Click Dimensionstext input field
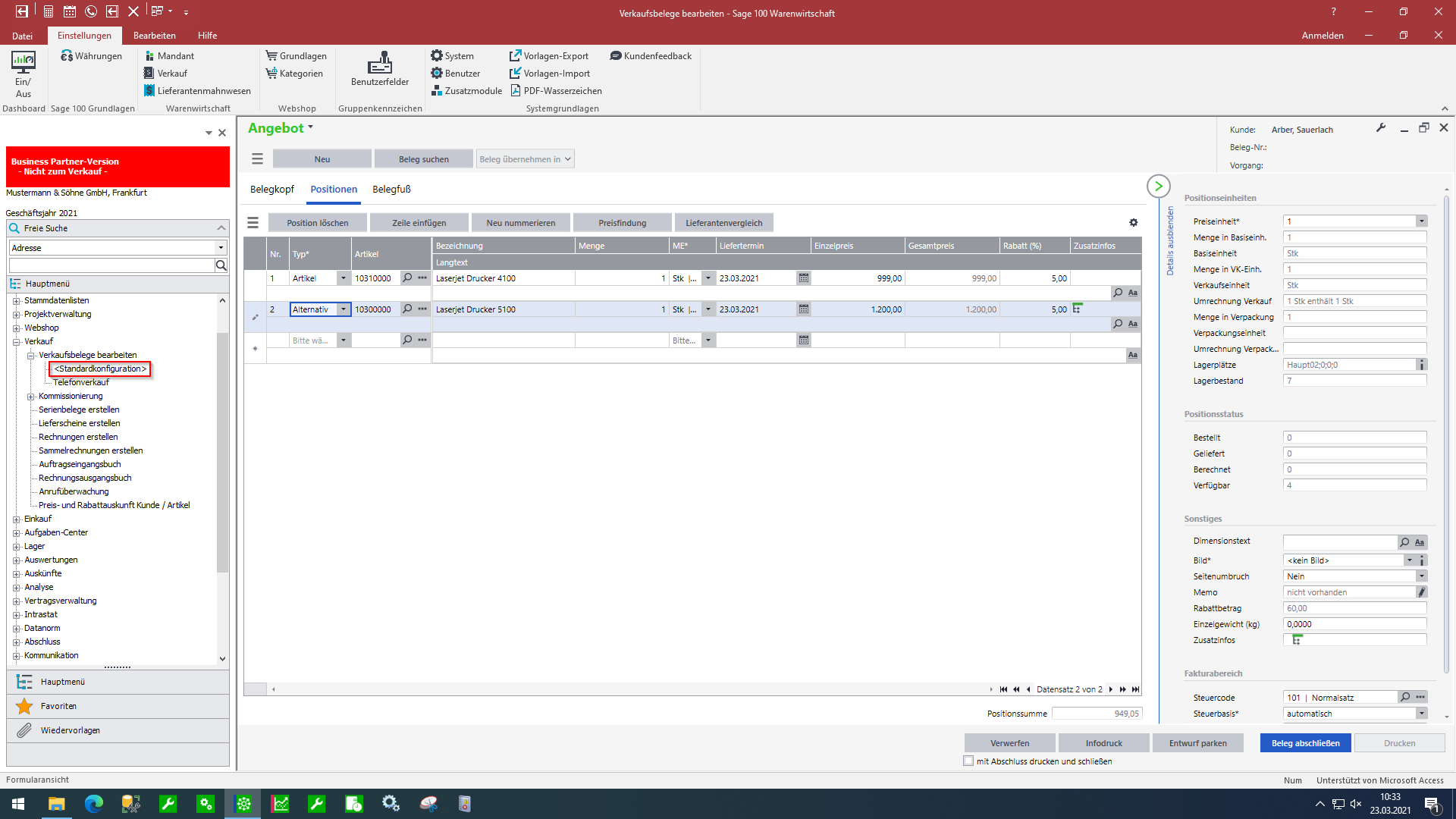This screenshot has width=1456, height=819. [x=1340, y=541]
